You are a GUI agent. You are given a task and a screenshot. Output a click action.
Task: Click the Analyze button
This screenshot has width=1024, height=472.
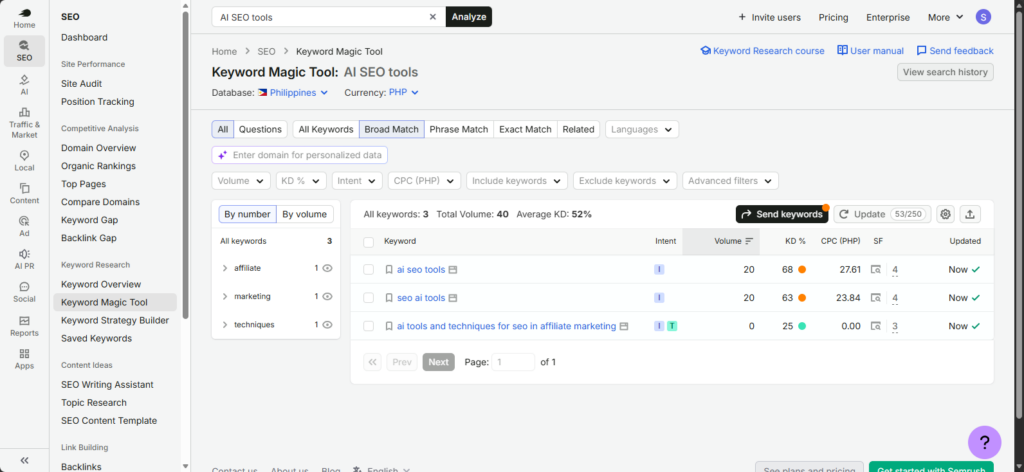(x=469, y=17)
